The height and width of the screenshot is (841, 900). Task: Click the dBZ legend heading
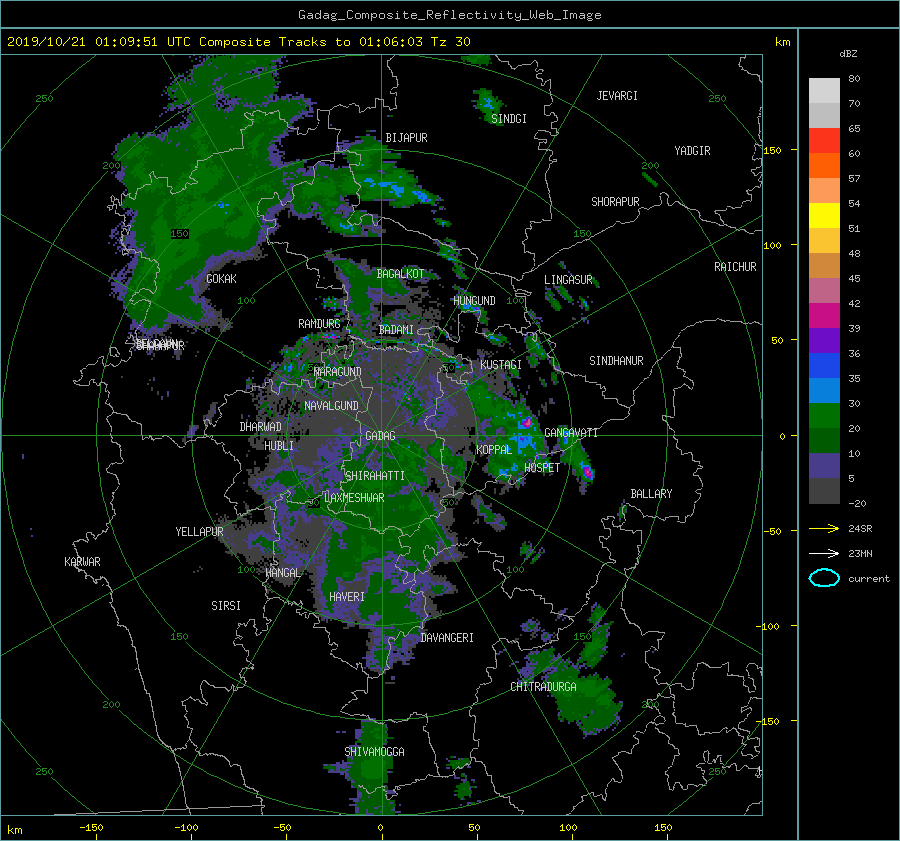(x=848, y=53)
